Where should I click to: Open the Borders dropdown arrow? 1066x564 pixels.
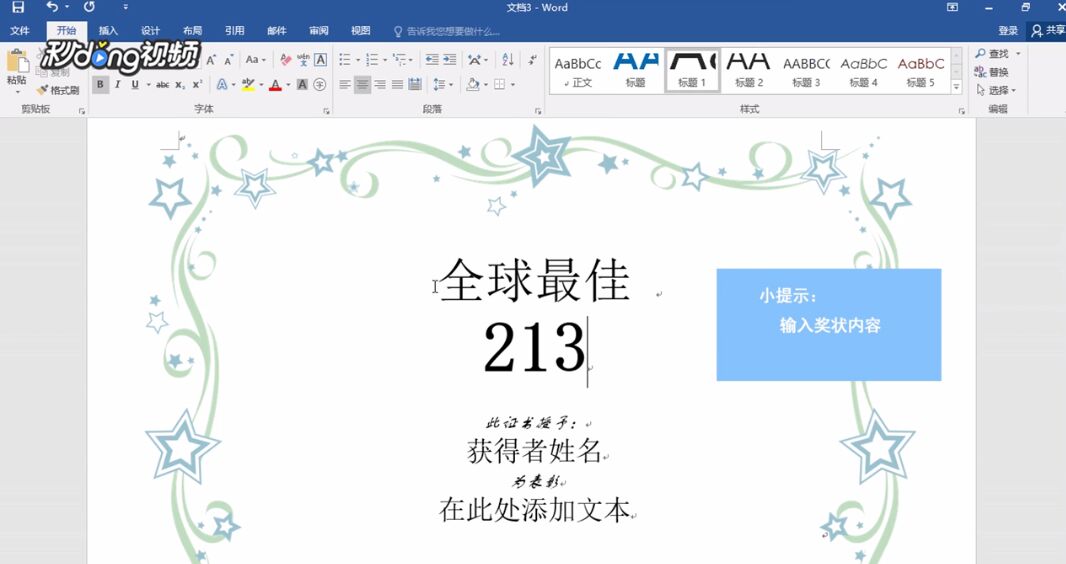click(513, 85)
